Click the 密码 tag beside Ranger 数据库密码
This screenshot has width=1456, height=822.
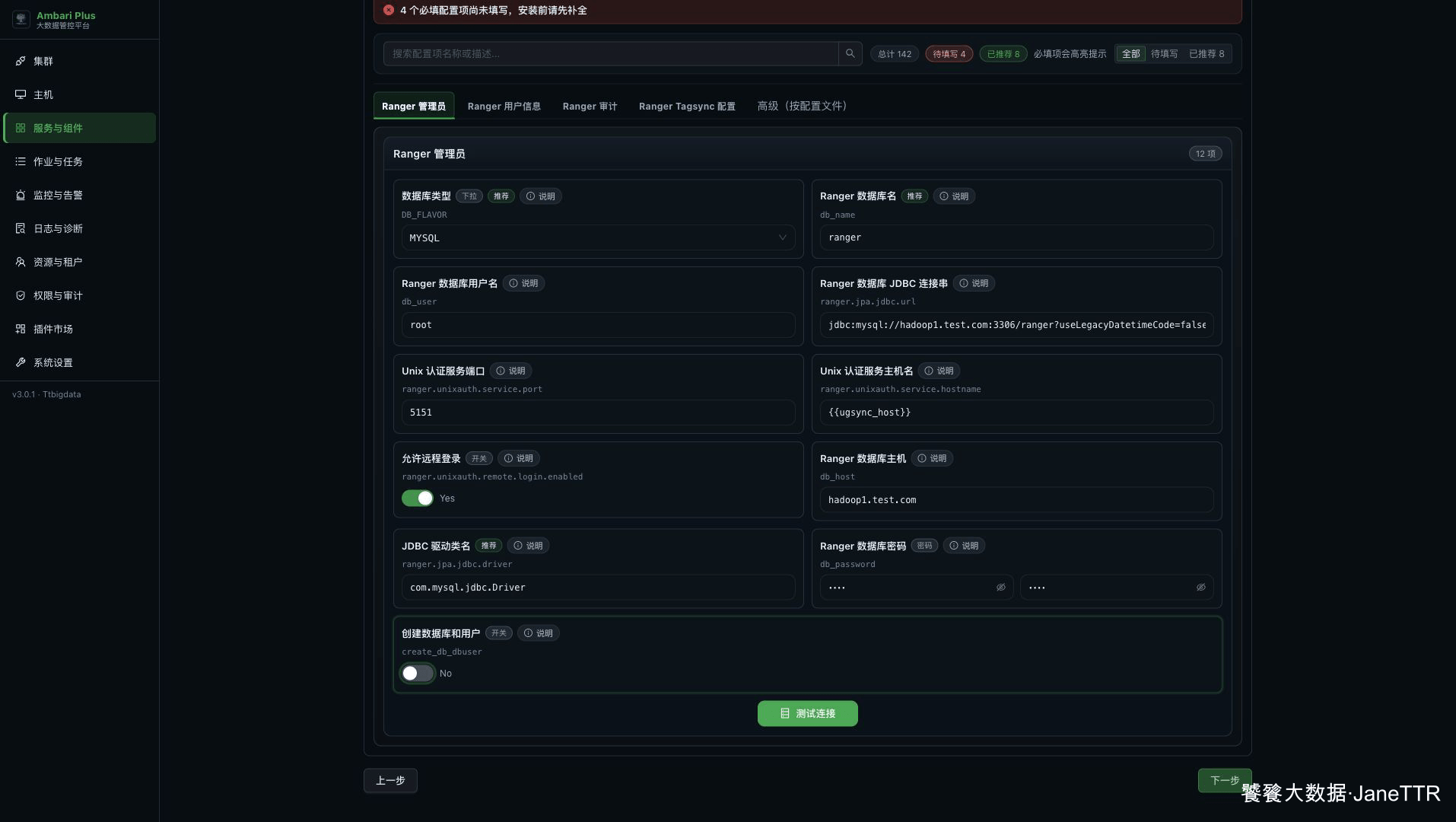click(x=924, y=546)
